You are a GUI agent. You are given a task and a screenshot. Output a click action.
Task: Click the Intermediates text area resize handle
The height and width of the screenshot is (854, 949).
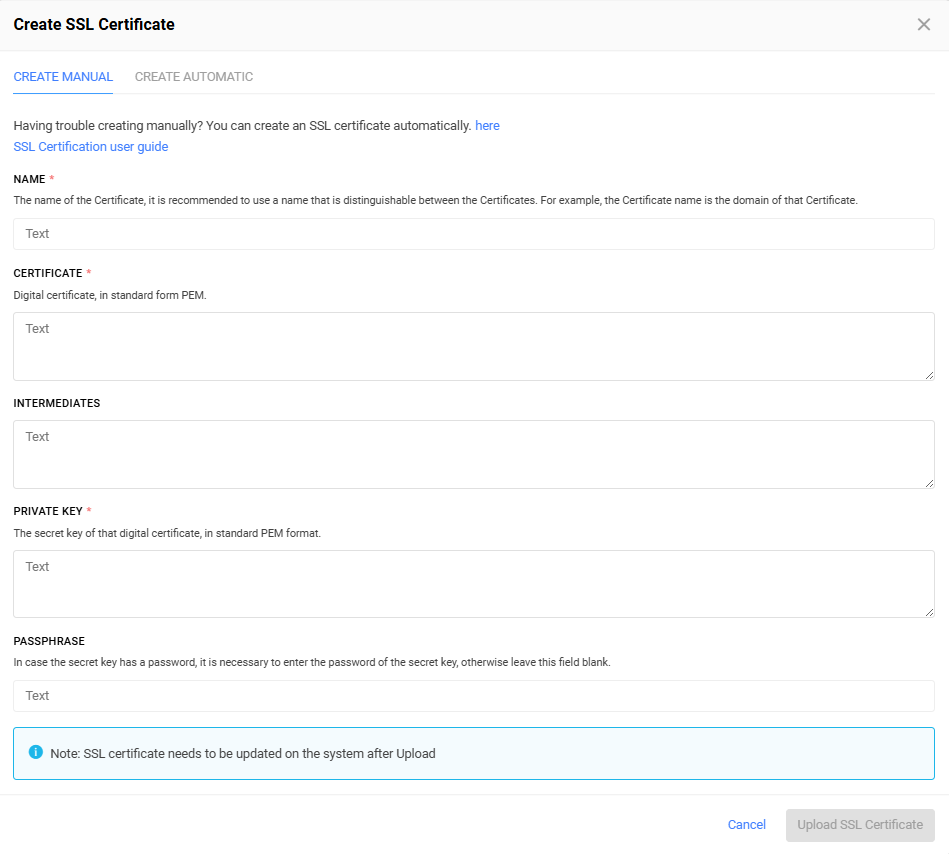pos(929,483)
